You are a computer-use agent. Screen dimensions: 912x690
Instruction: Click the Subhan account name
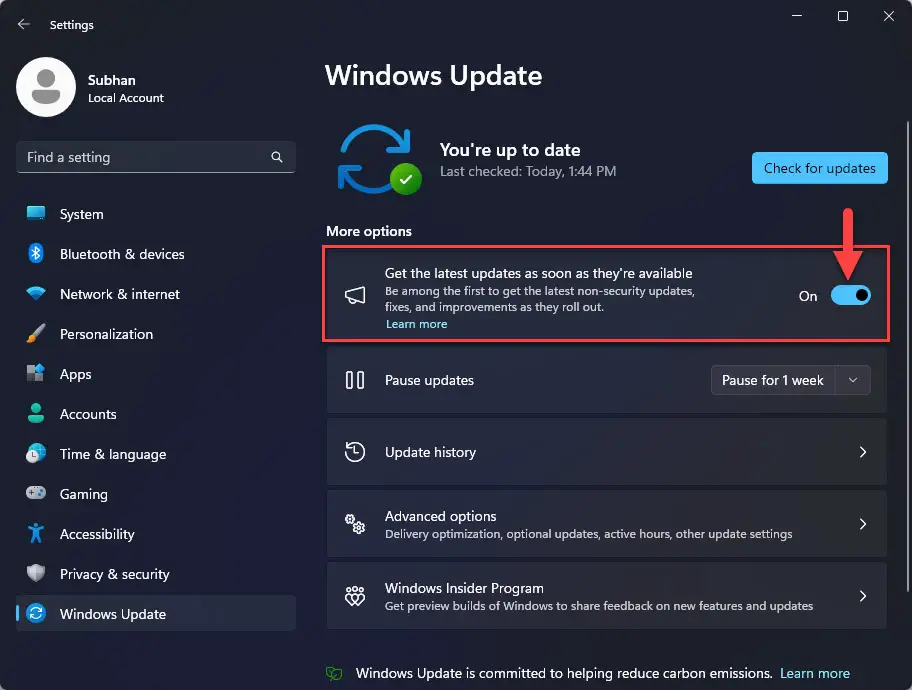click(112, 80)
